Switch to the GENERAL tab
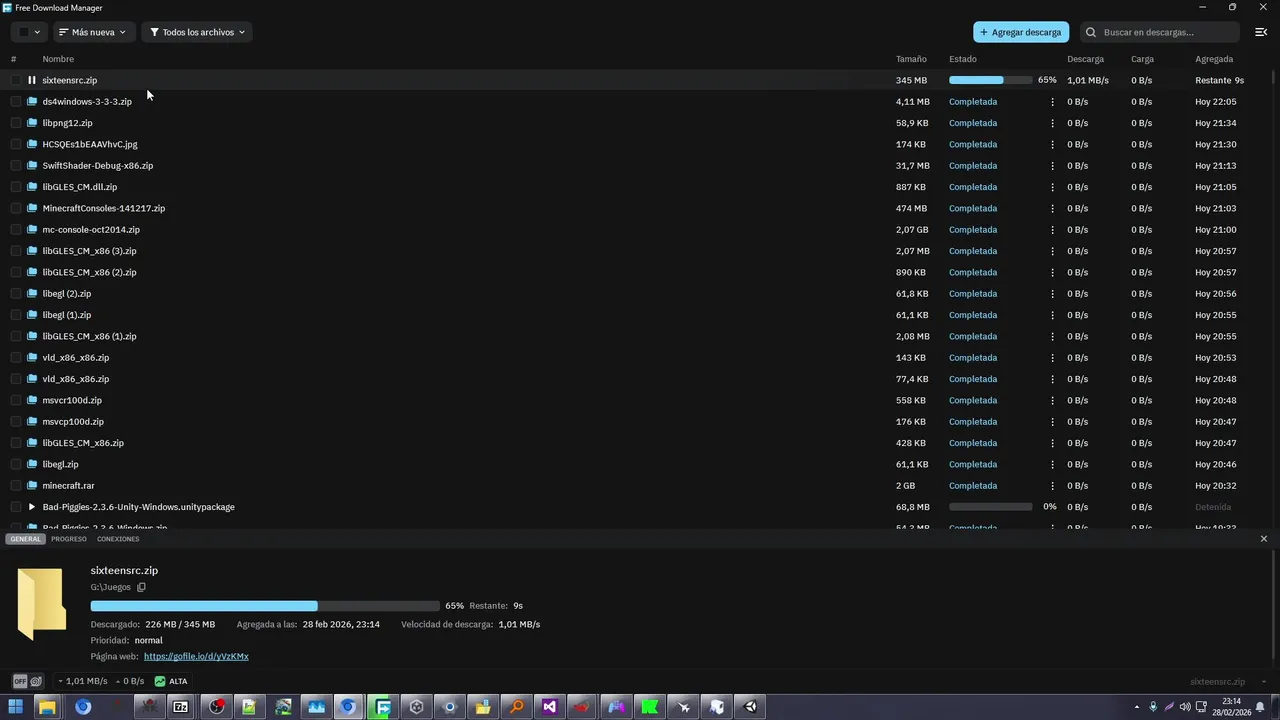The width and height of the screenshot is (1280, 720). point(26,539)
